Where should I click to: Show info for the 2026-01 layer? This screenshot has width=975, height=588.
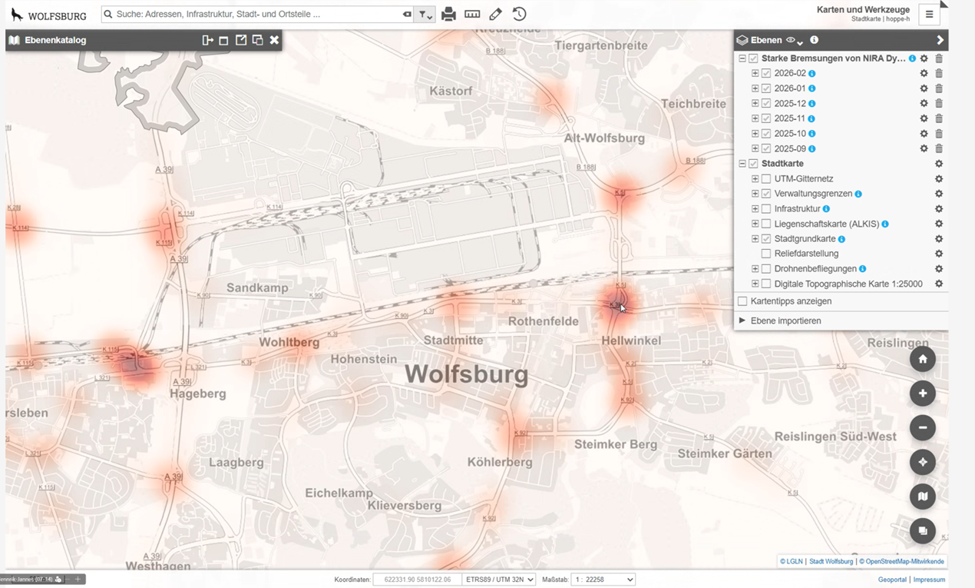pyautogui.click(x=812, y=89)
